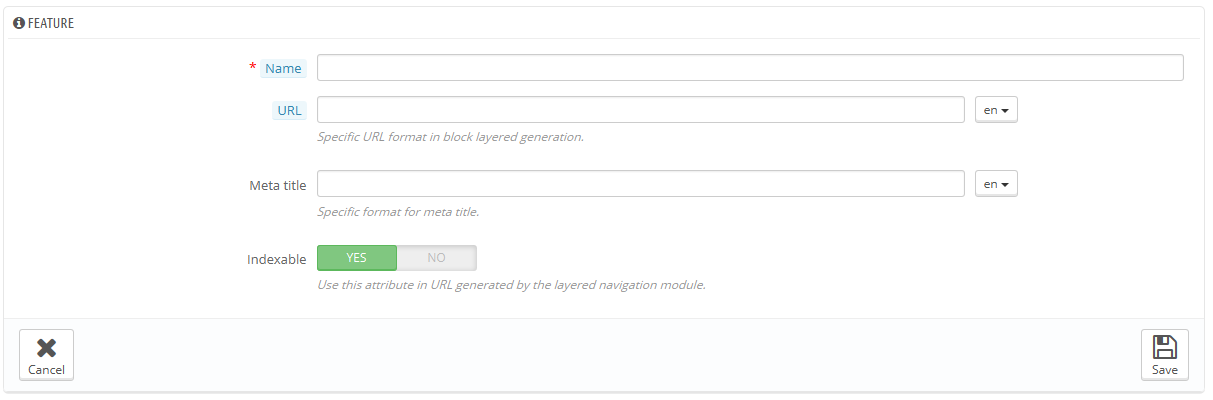Switch Indexable to NO
The width and height of the screenshot is (1213, 400).
pyautogui.click(x=437, y=258)
